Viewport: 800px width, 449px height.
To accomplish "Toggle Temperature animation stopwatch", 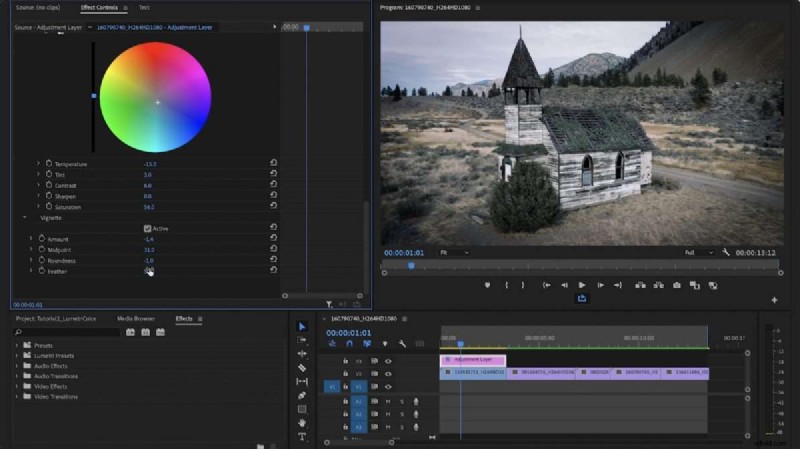I will pyautogui.click(x=49, y=163).
